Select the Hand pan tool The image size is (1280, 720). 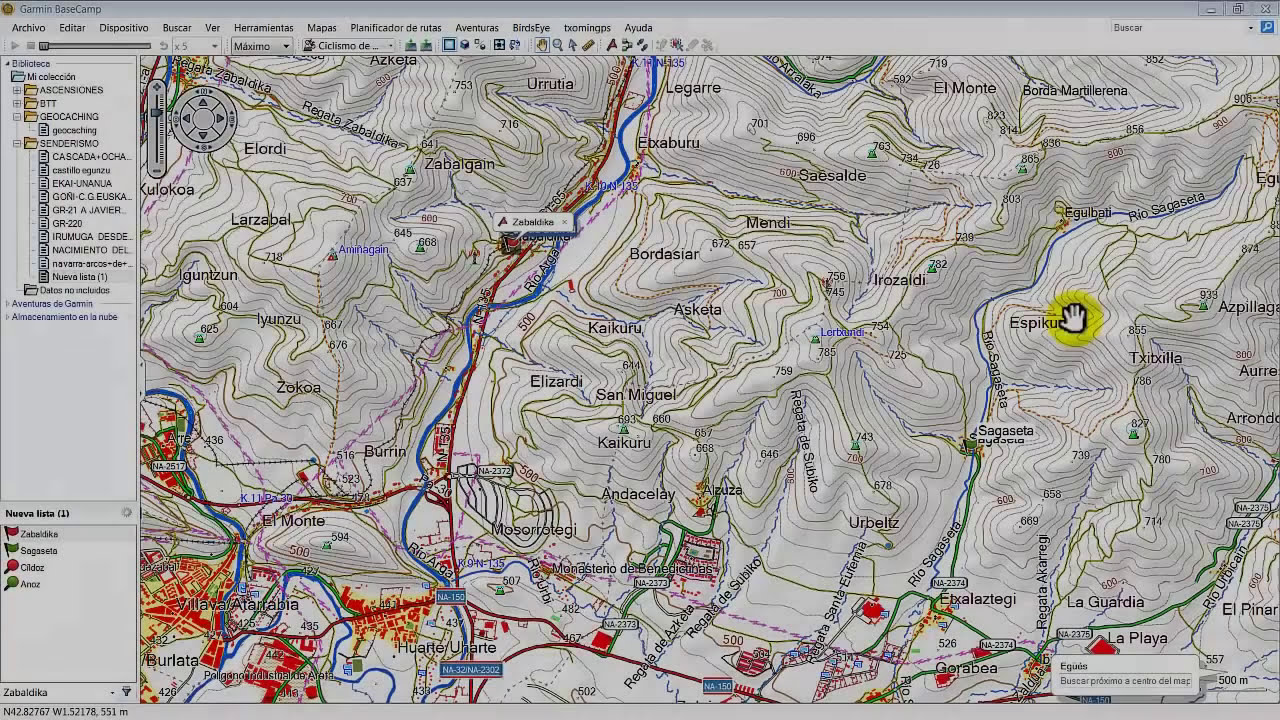(542, 45)
